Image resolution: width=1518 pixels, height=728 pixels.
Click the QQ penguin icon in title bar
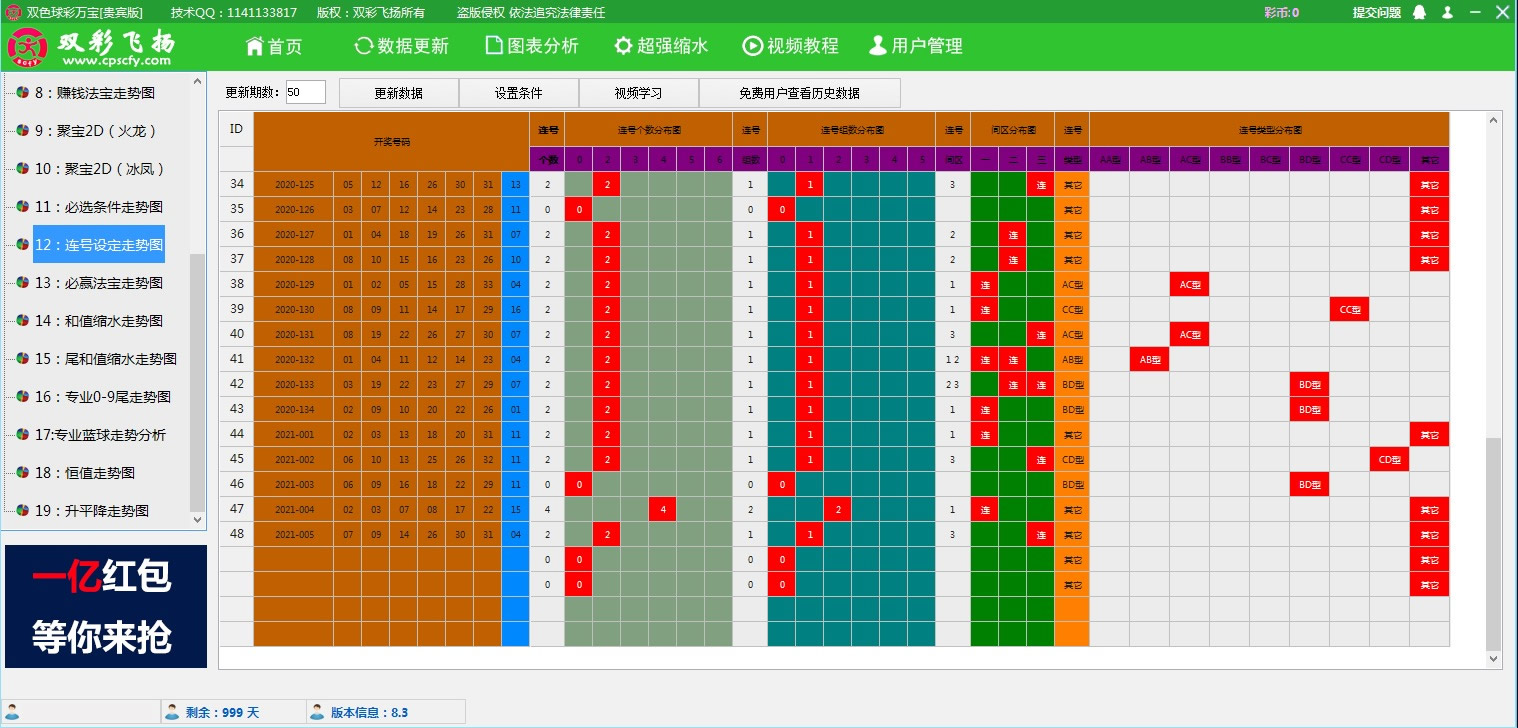pos(1419,13)
